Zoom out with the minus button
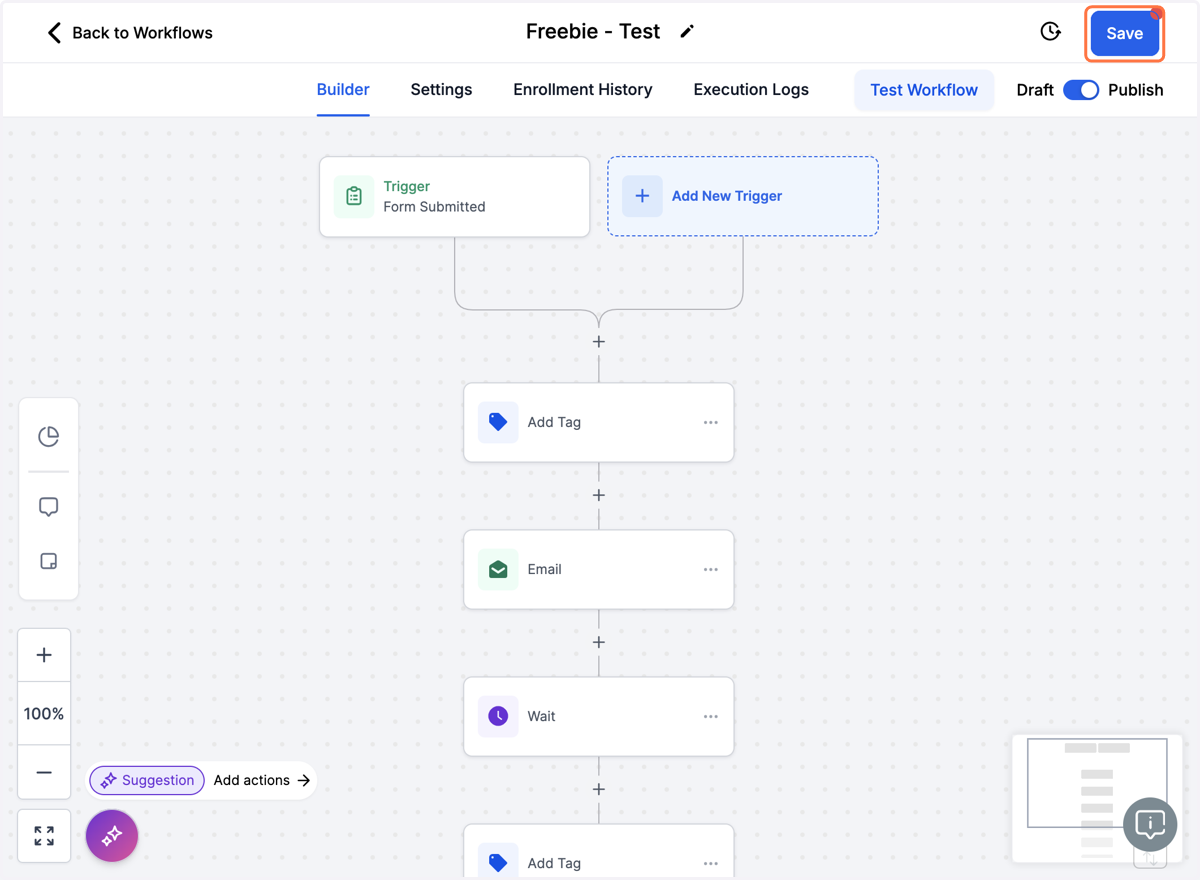1200x880 pixels. pyautogui.click(x=44, y=773)
